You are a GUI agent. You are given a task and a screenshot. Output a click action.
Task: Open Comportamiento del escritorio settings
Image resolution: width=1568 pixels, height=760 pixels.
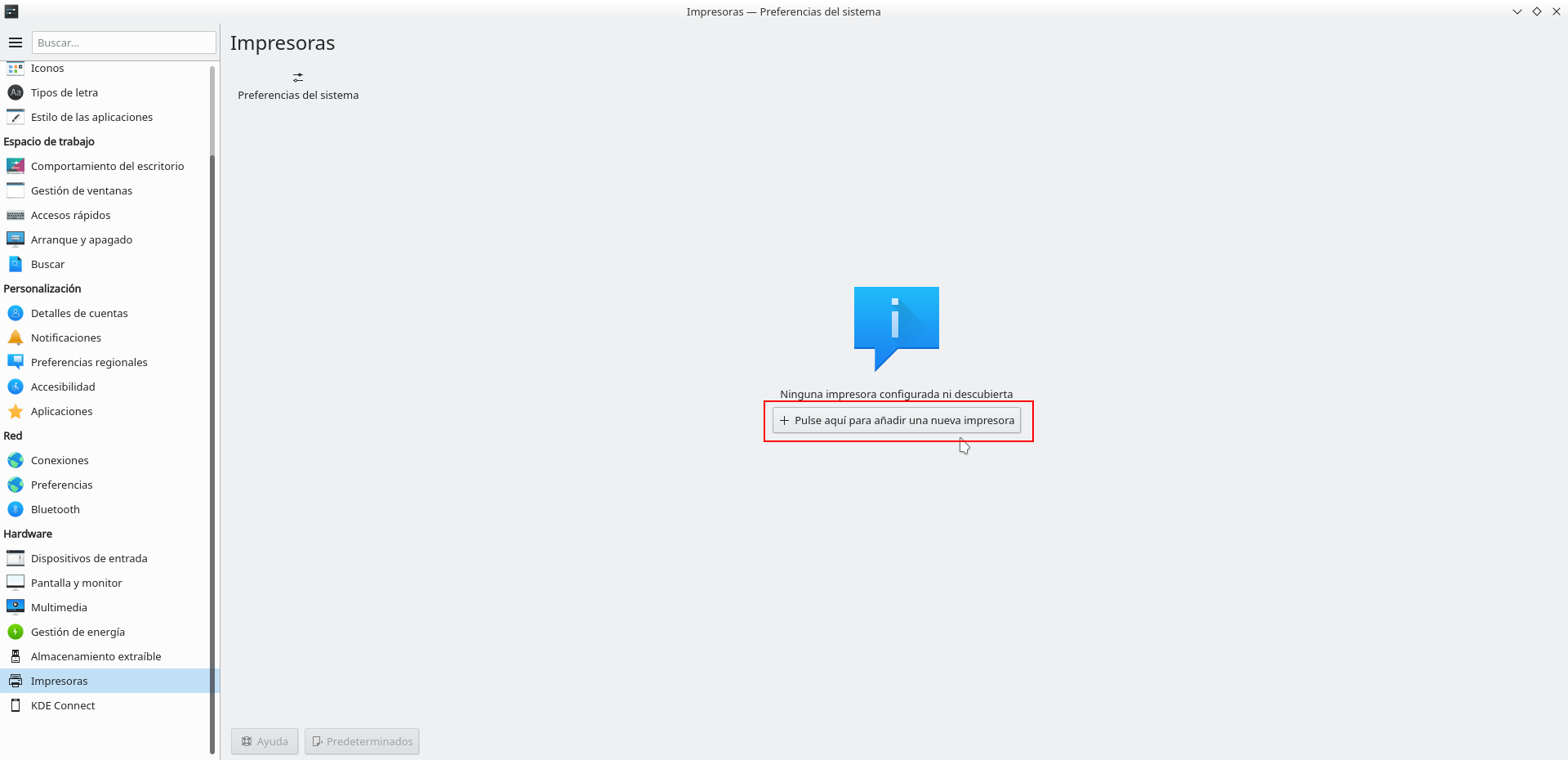(107, 166)
